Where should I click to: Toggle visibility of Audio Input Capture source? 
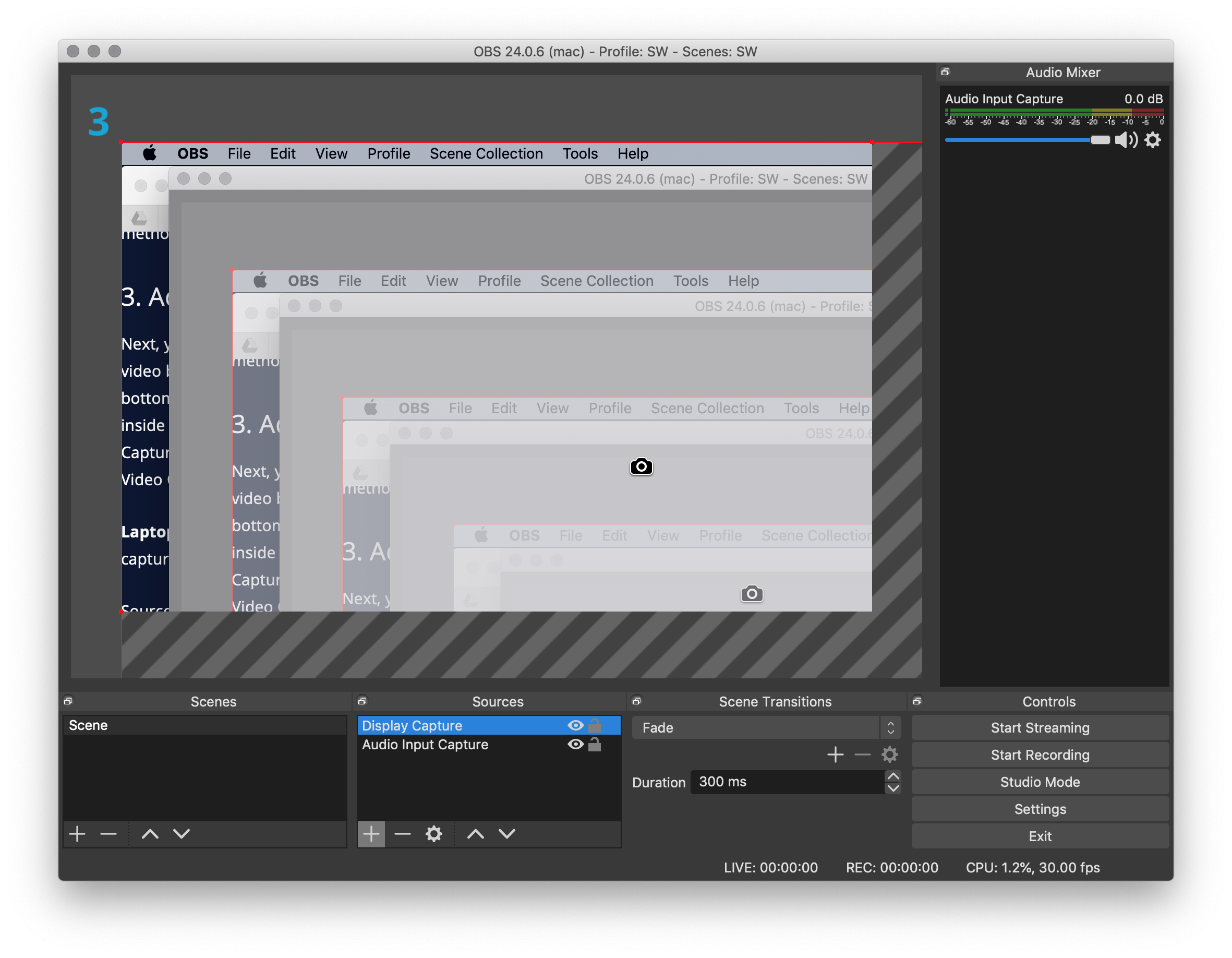click(x=575, y=745)
